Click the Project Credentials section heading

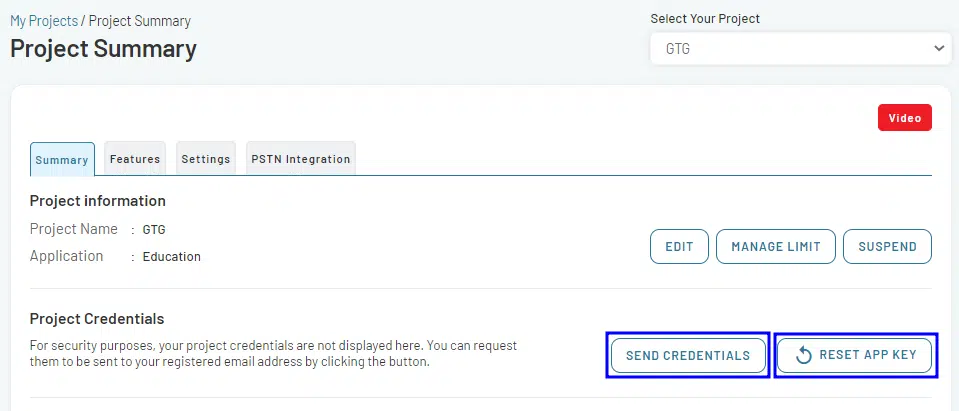97,319
